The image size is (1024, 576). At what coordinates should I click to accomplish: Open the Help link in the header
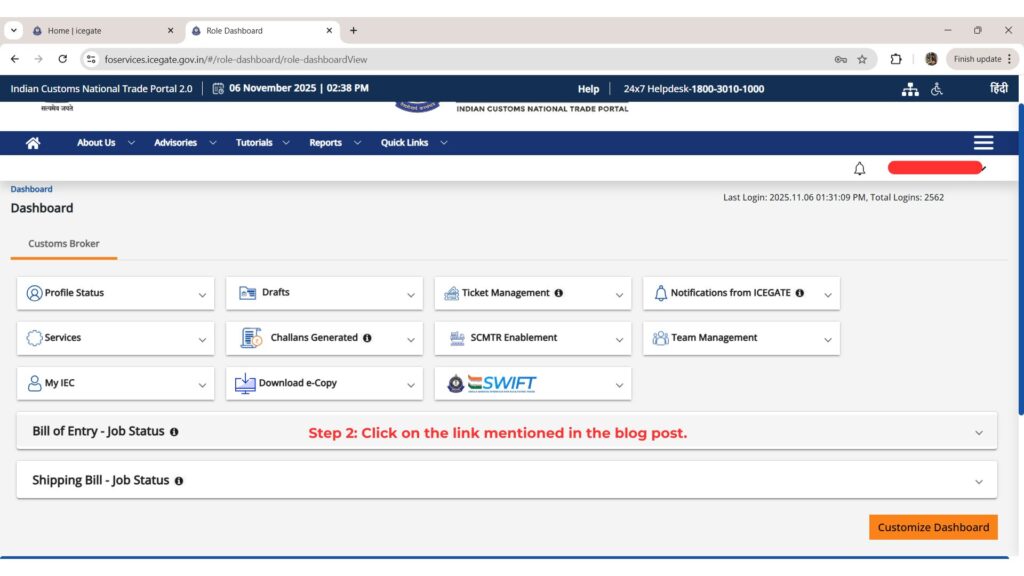coord(588,89)
